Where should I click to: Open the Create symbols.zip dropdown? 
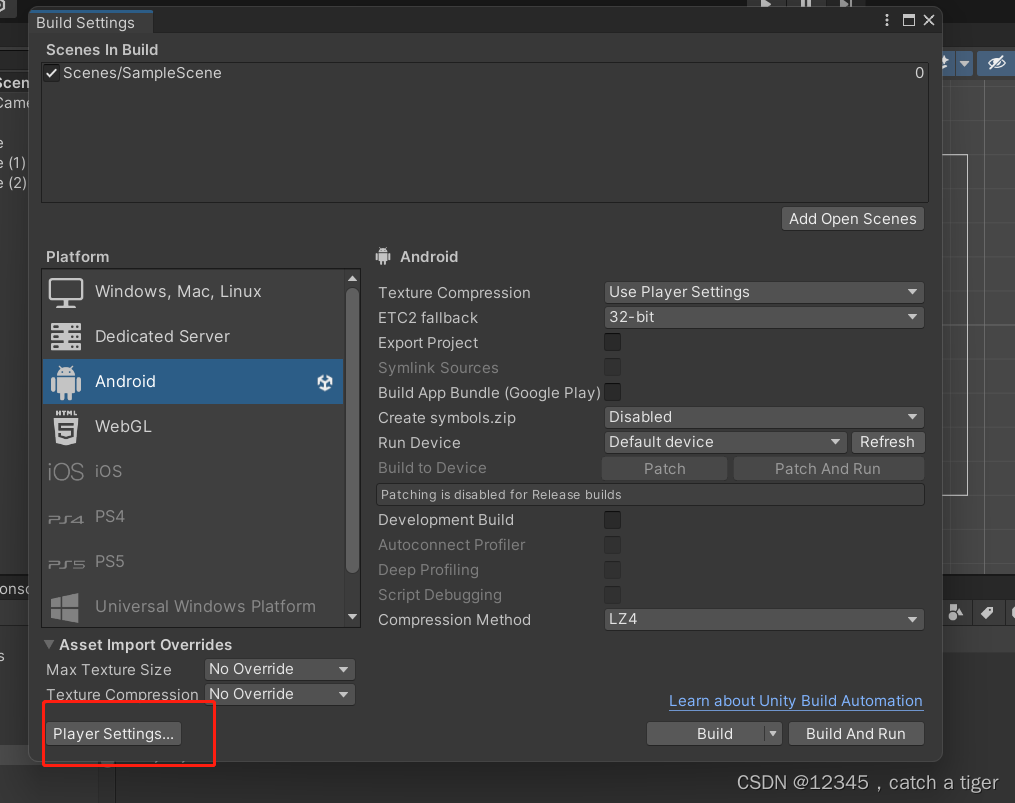pyautogui.click(x=764, y=417)
